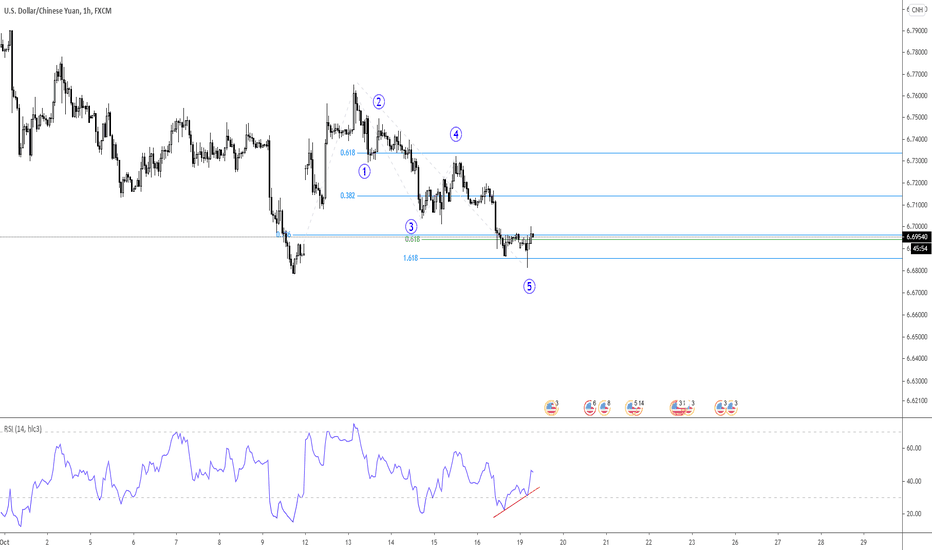Click date 29 on the time axis
This screenshot has width=932, height=550.
coord(864,542)
